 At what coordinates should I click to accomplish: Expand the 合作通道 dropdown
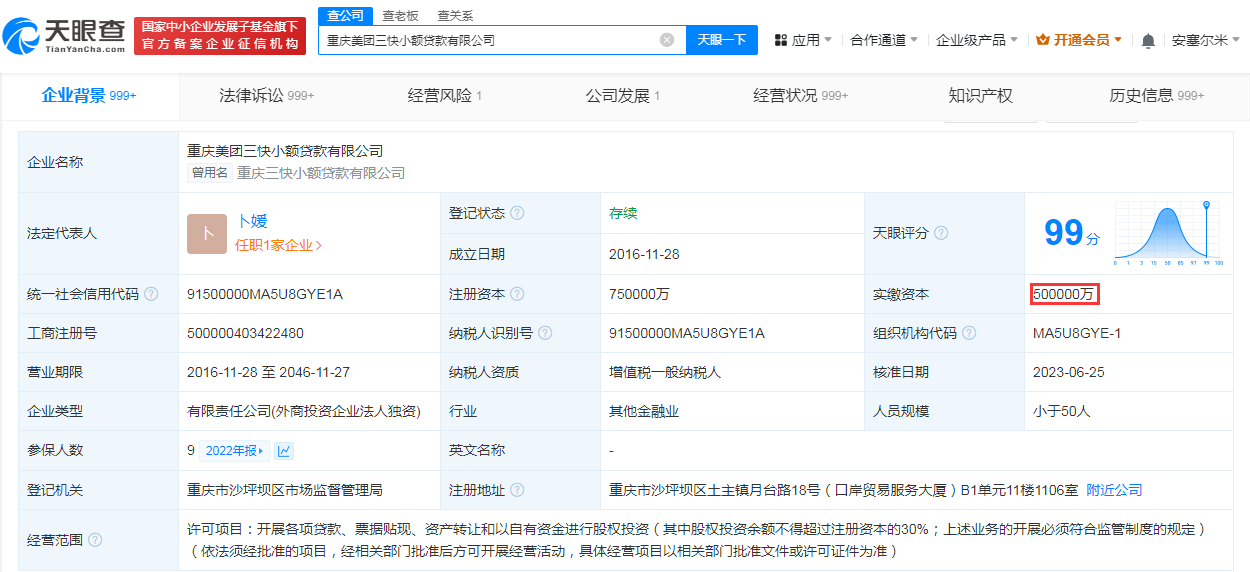[x=915, y=40]
